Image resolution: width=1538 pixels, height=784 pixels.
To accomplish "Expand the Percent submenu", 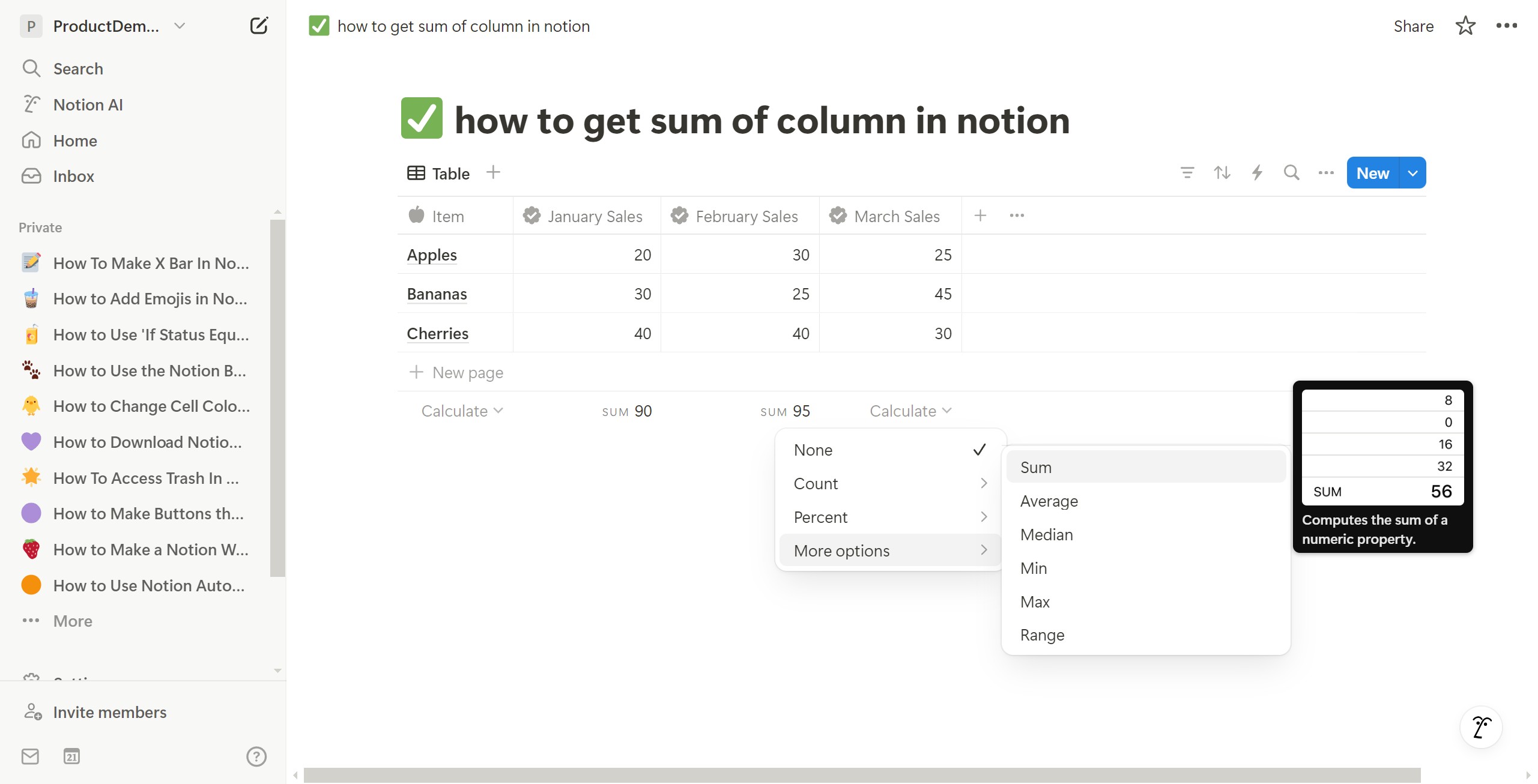I will (x=889, y=517).
